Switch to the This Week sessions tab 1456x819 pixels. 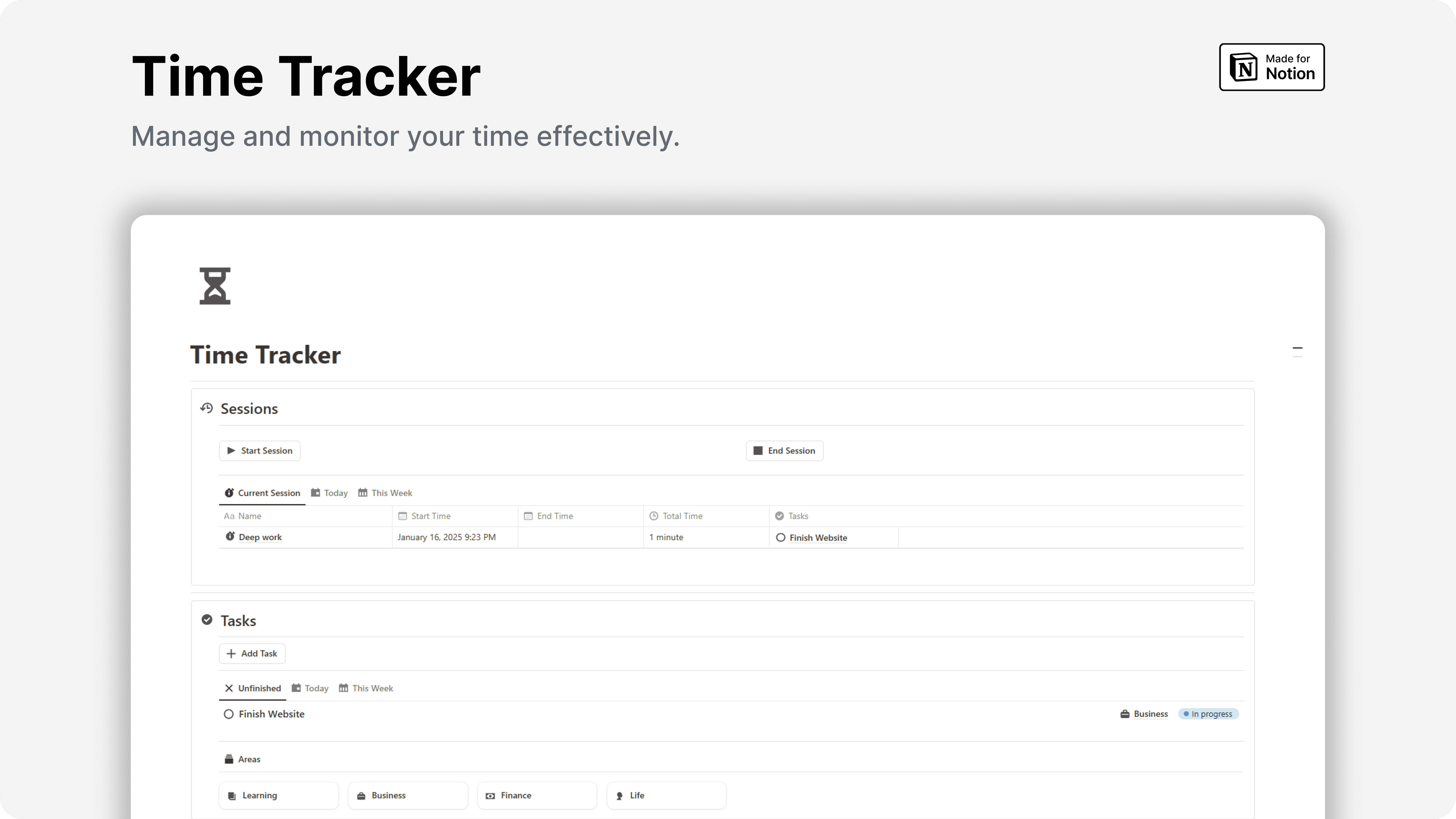click(x=391, y=492)
